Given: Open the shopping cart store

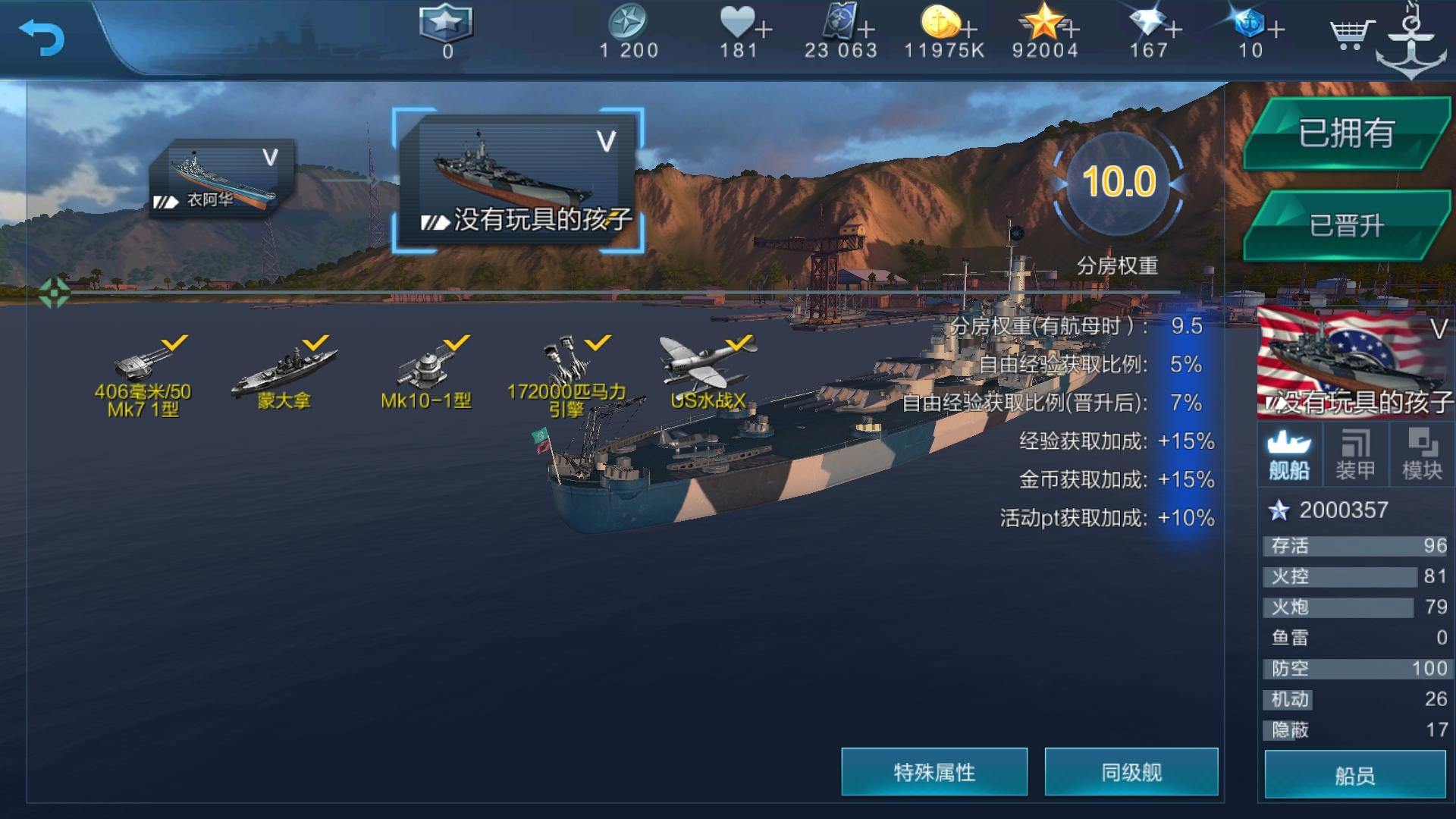Looking at the screenshot, I should 1352,33.
